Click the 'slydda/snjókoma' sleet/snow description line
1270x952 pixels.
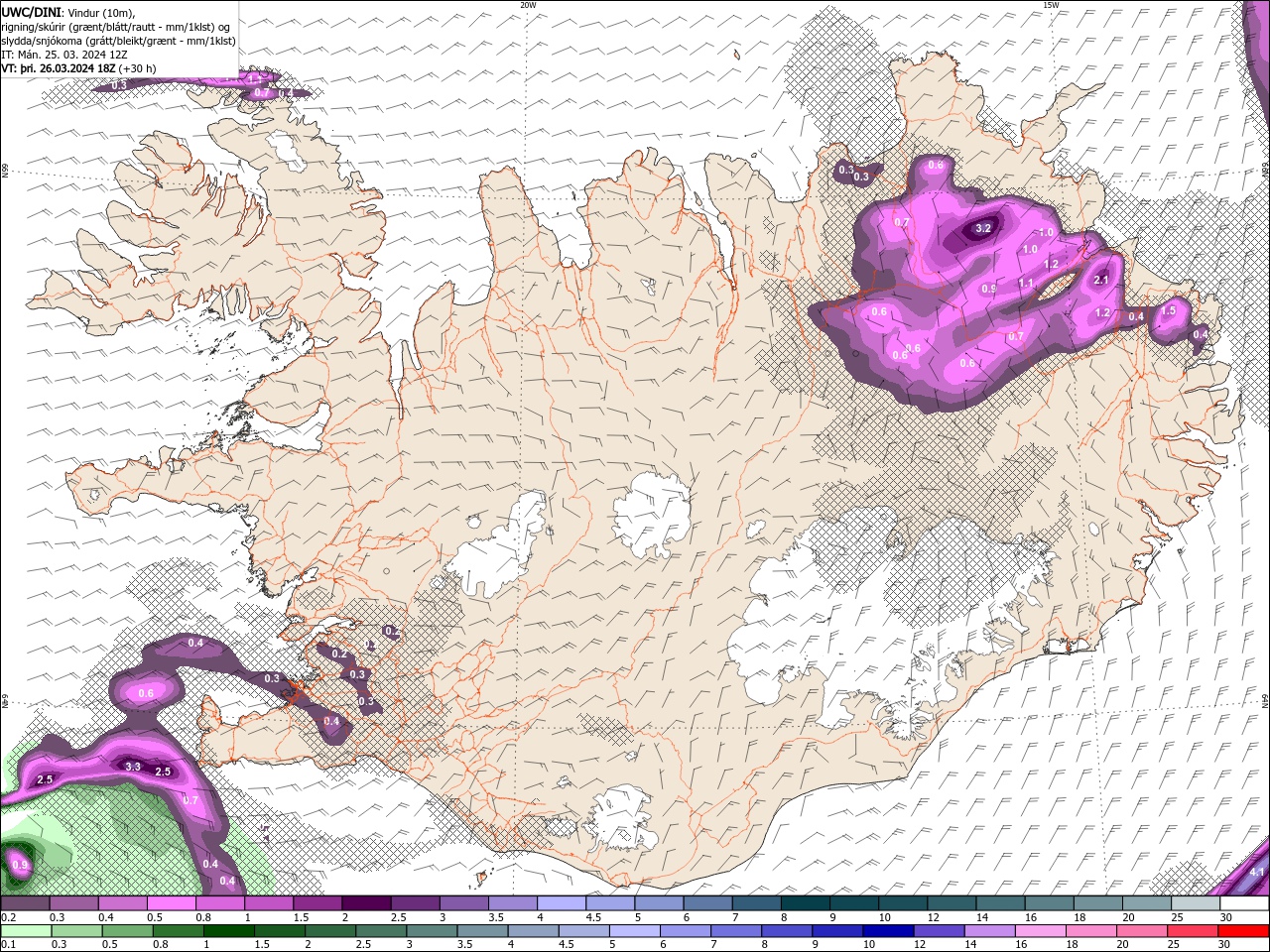coord(118,41)
